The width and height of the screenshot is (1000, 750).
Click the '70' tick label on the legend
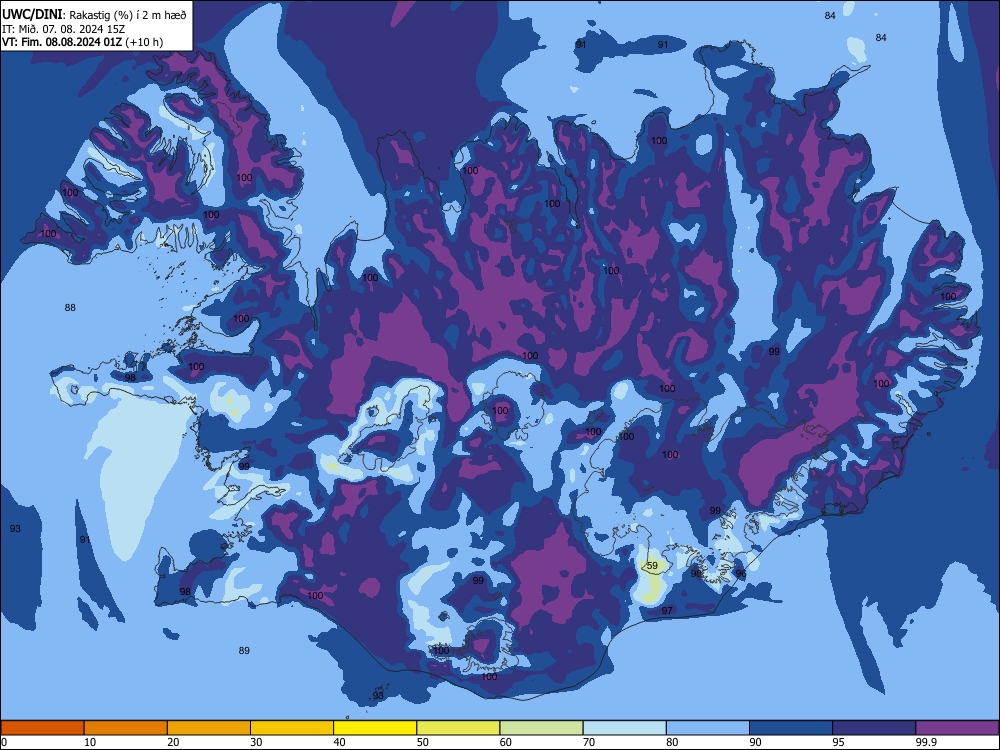(589, 742)
